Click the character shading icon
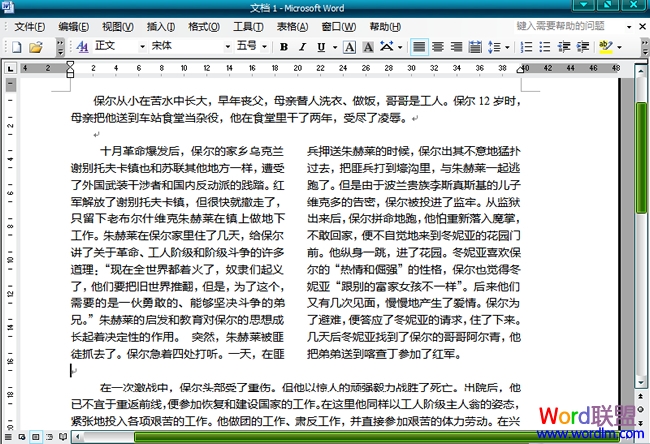Screen dimensions: 650x444 click(368, 47)
